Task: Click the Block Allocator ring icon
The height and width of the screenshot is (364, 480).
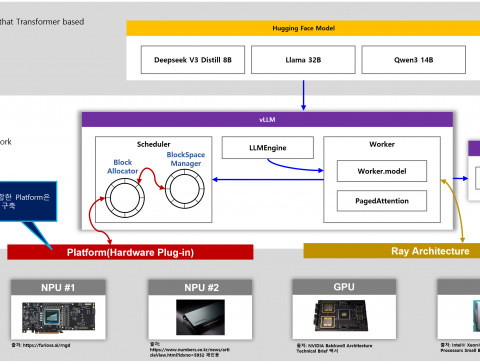Action: [x=125, y=198]
